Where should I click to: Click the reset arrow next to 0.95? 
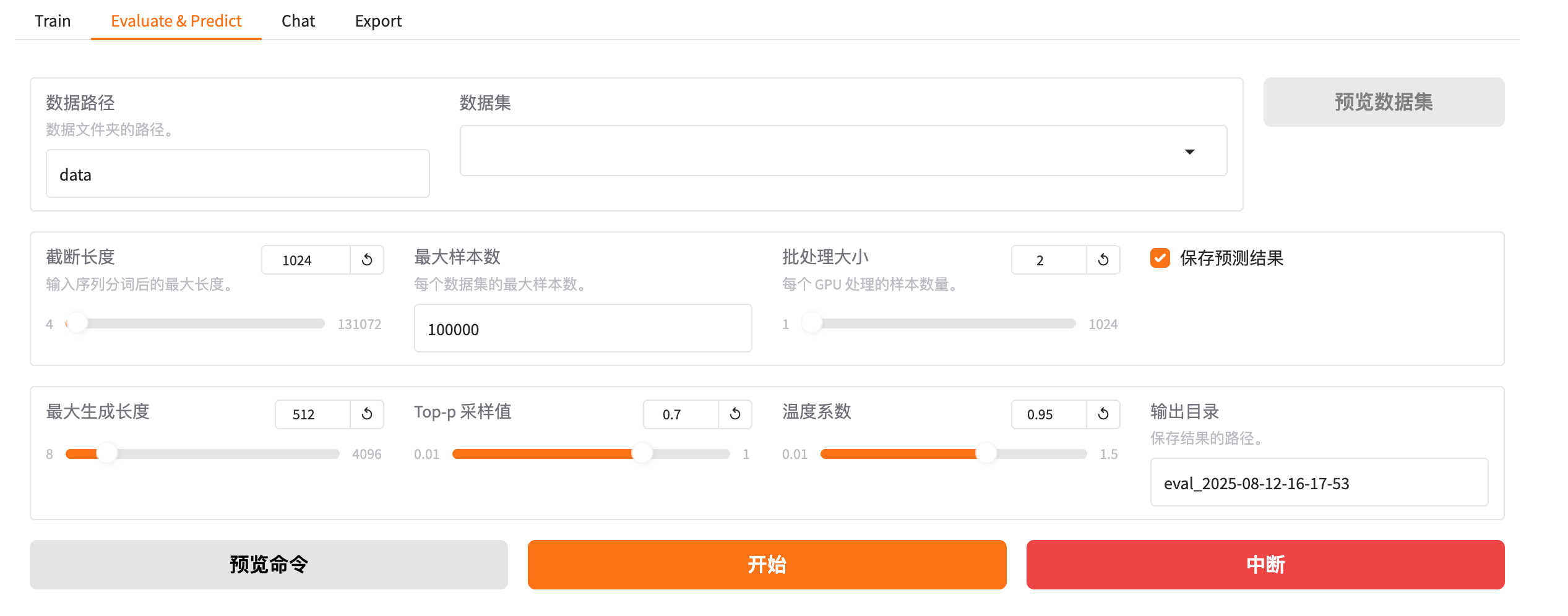click(1103, 414)
